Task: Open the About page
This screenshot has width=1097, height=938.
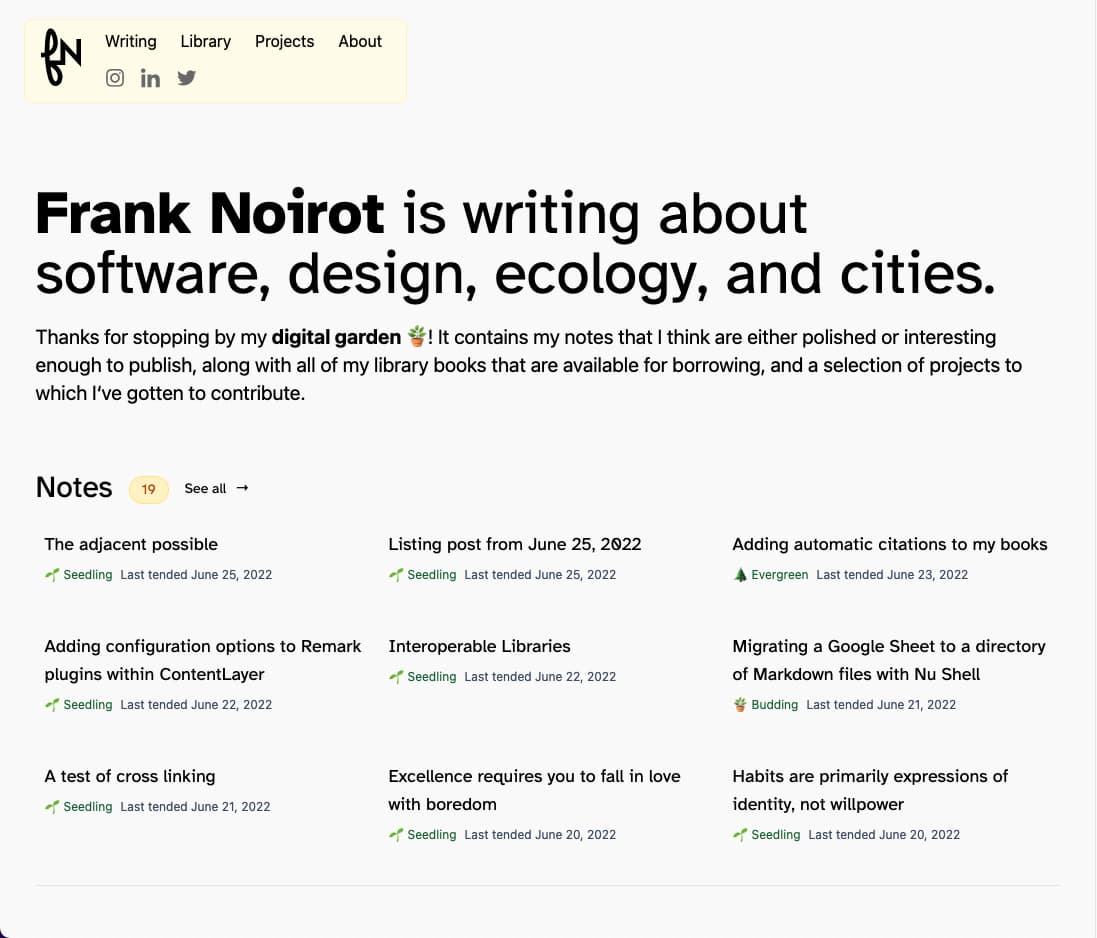Action: (360, 41)
